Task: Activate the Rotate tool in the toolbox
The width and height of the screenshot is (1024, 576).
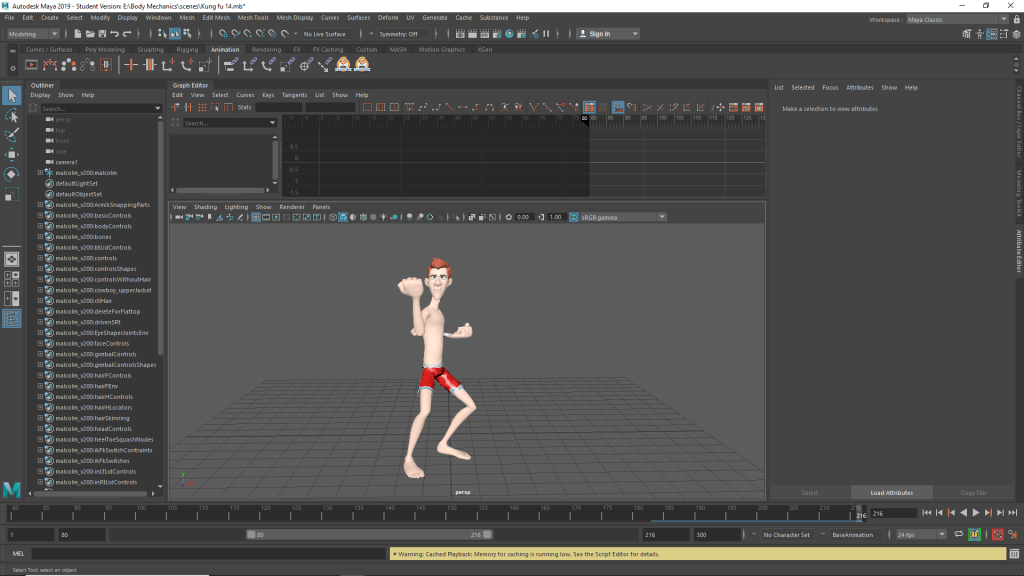Action: coord(12,174)
